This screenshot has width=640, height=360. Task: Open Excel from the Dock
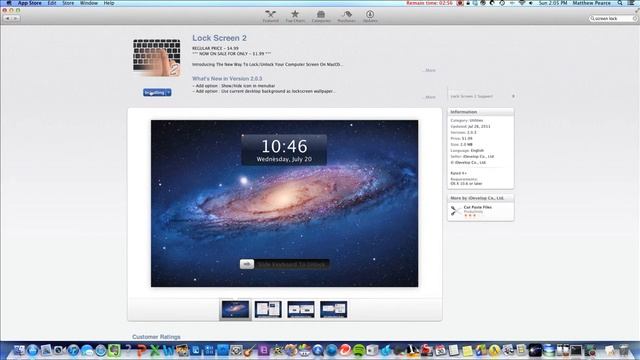coord(155,350)
